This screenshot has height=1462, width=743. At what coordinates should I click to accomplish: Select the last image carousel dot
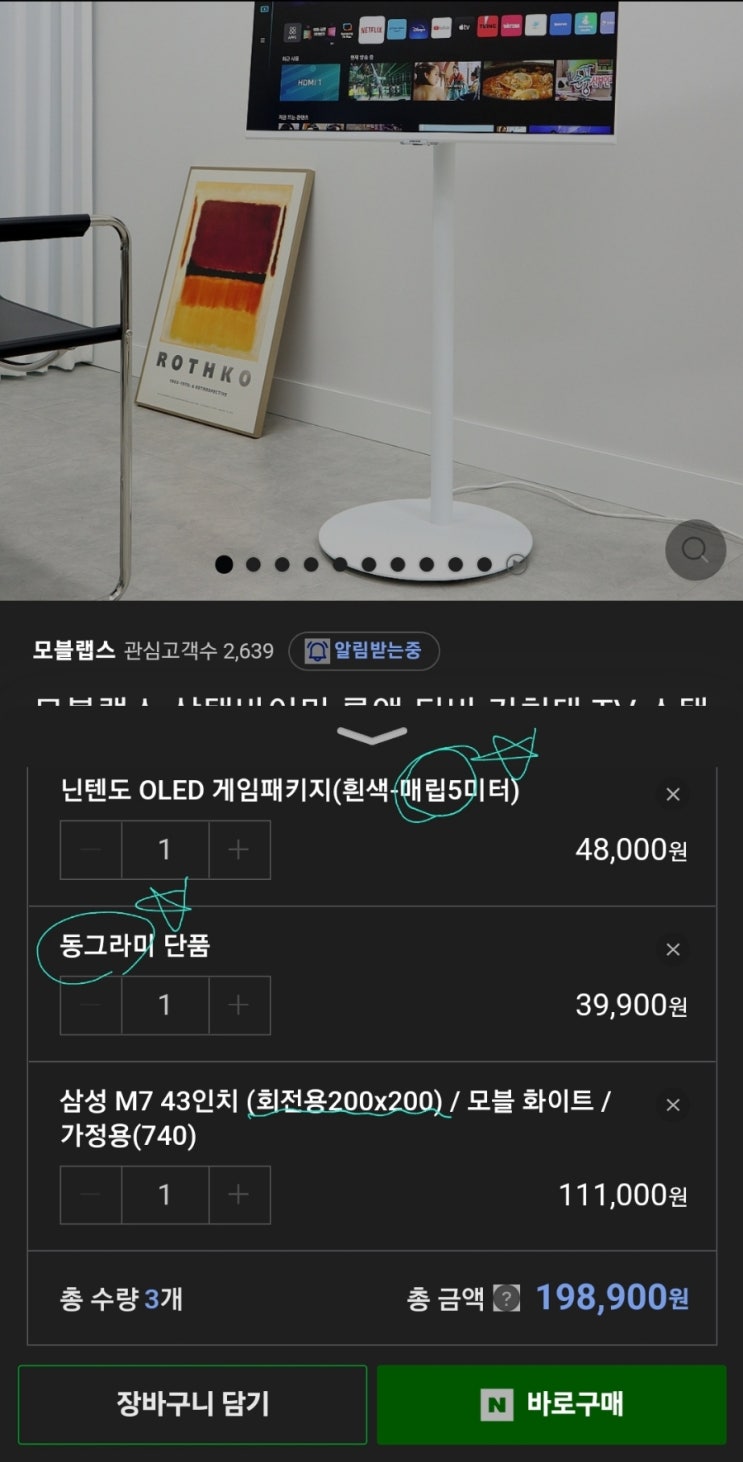click(516, 564)
